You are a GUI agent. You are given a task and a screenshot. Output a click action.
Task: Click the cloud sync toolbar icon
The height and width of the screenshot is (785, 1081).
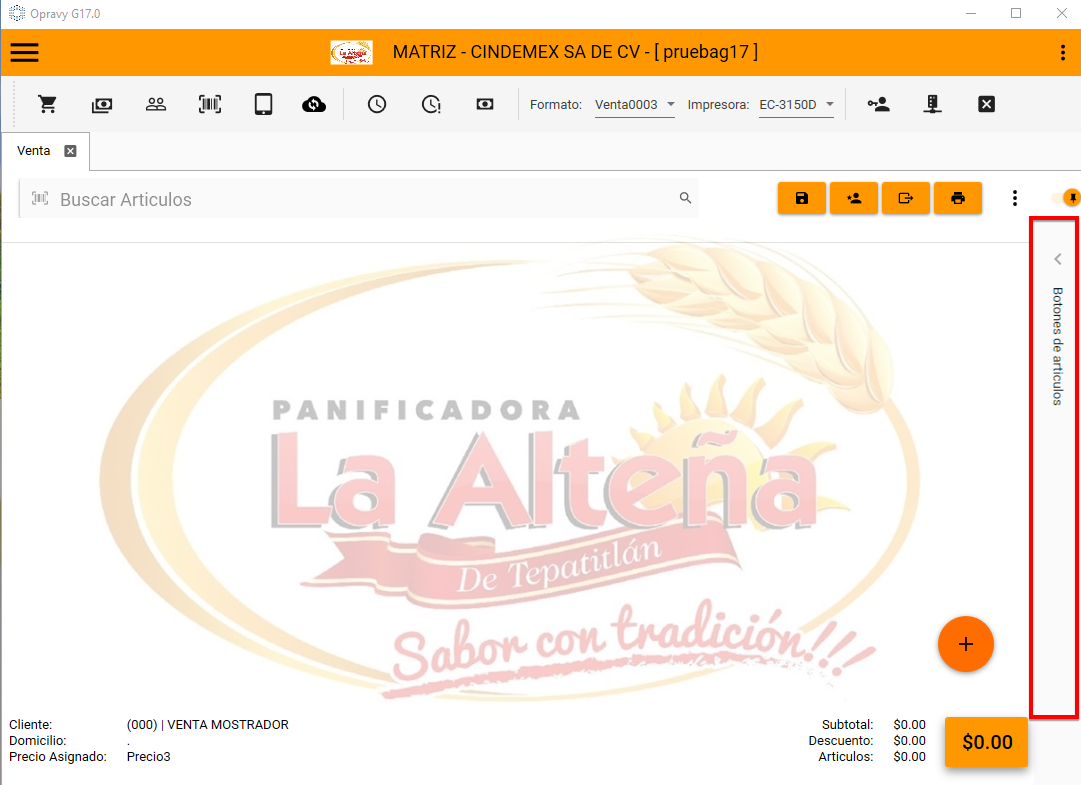coord(314,105)
